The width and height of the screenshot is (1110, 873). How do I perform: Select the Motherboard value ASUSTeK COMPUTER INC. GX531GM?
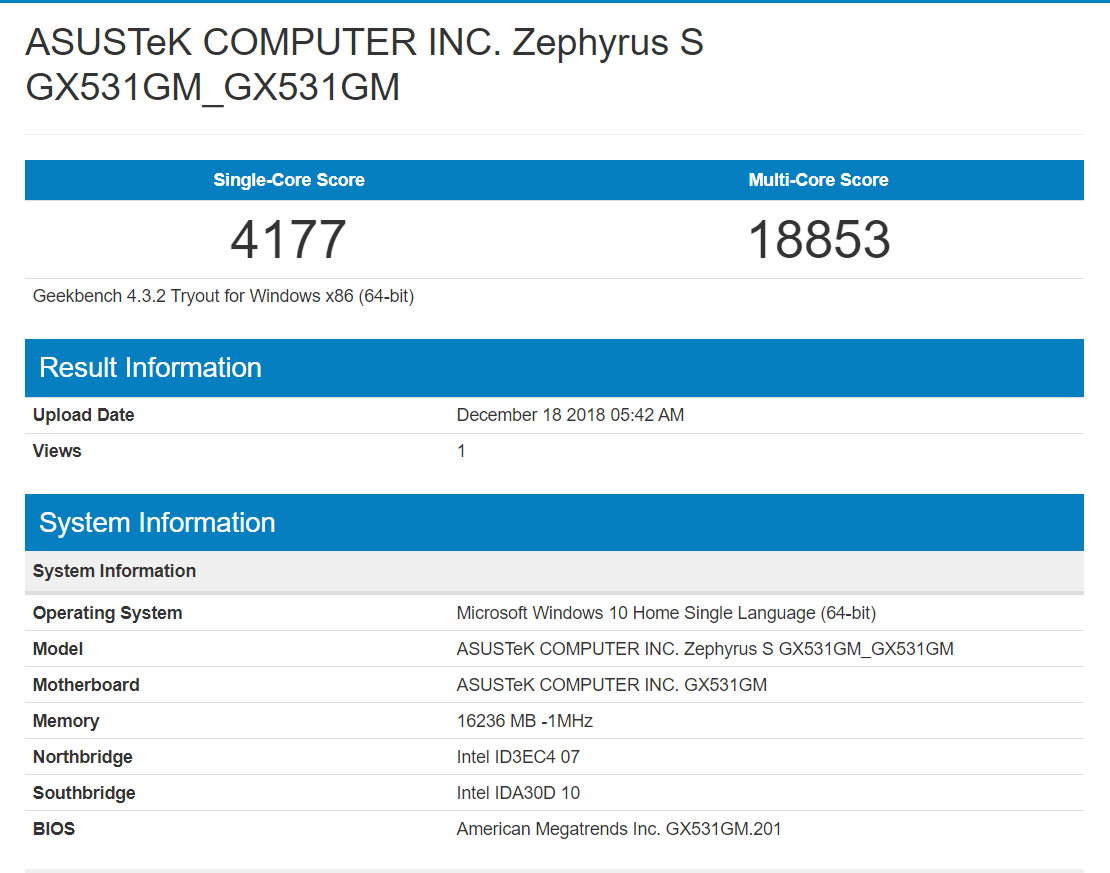[x=612, y=685]
